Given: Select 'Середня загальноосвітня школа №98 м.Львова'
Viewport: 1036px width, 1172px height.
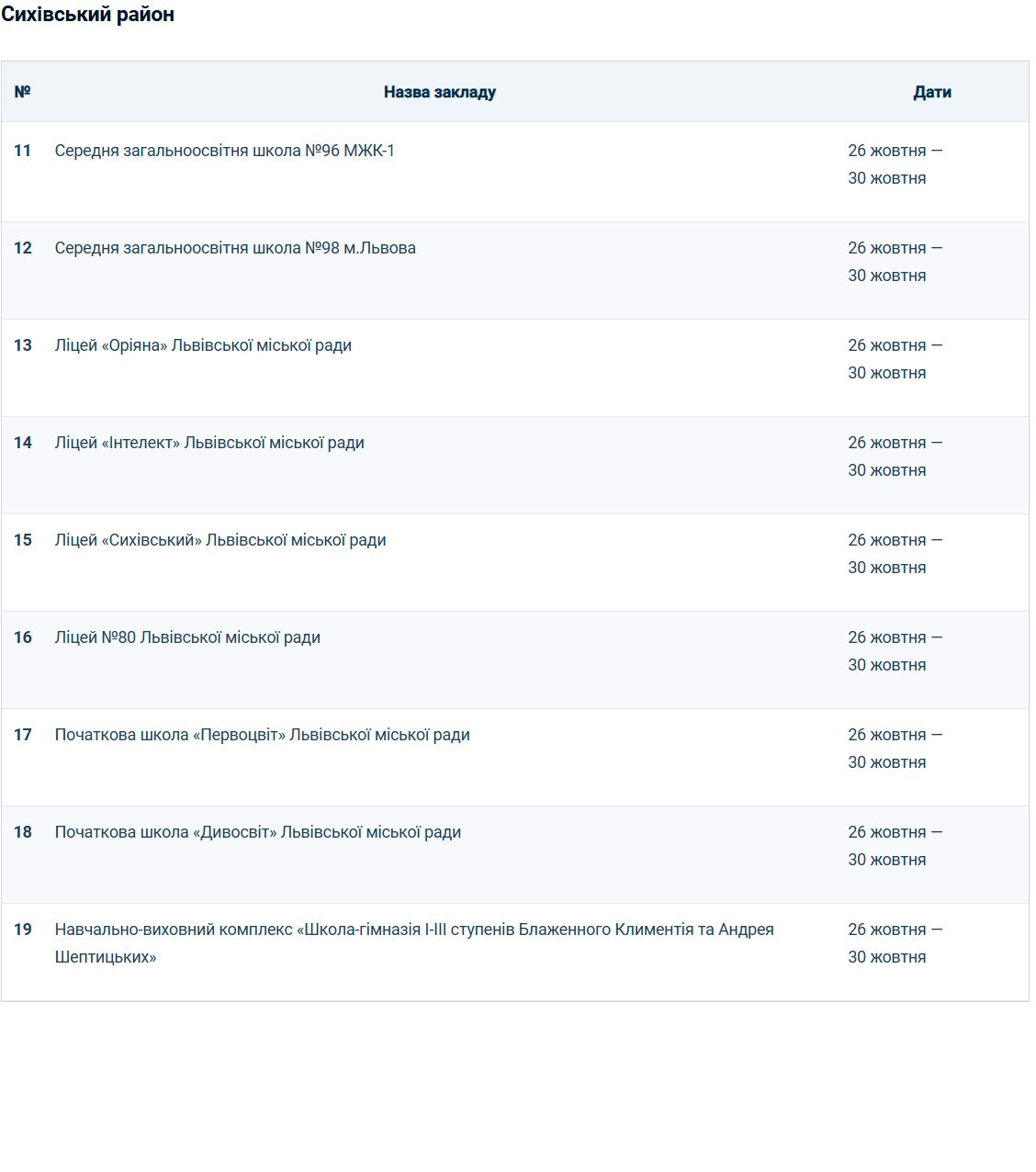Looking at the screenshot, I should pos(235,248).
